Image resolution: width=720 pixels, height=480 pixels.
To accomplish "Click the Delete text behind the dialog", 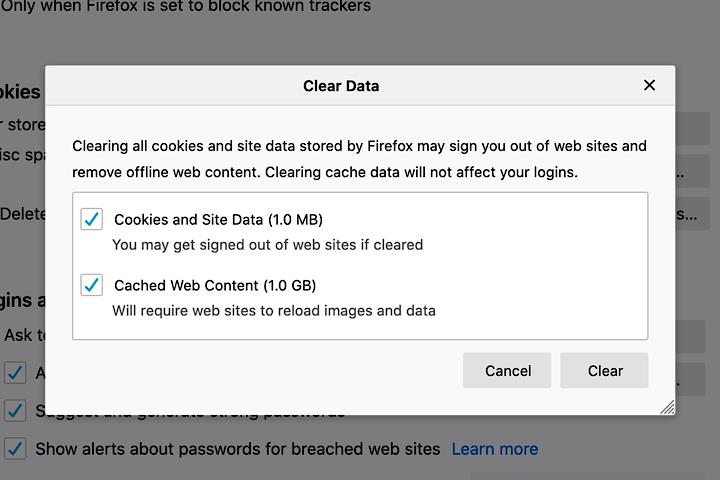I will (22, 214).
